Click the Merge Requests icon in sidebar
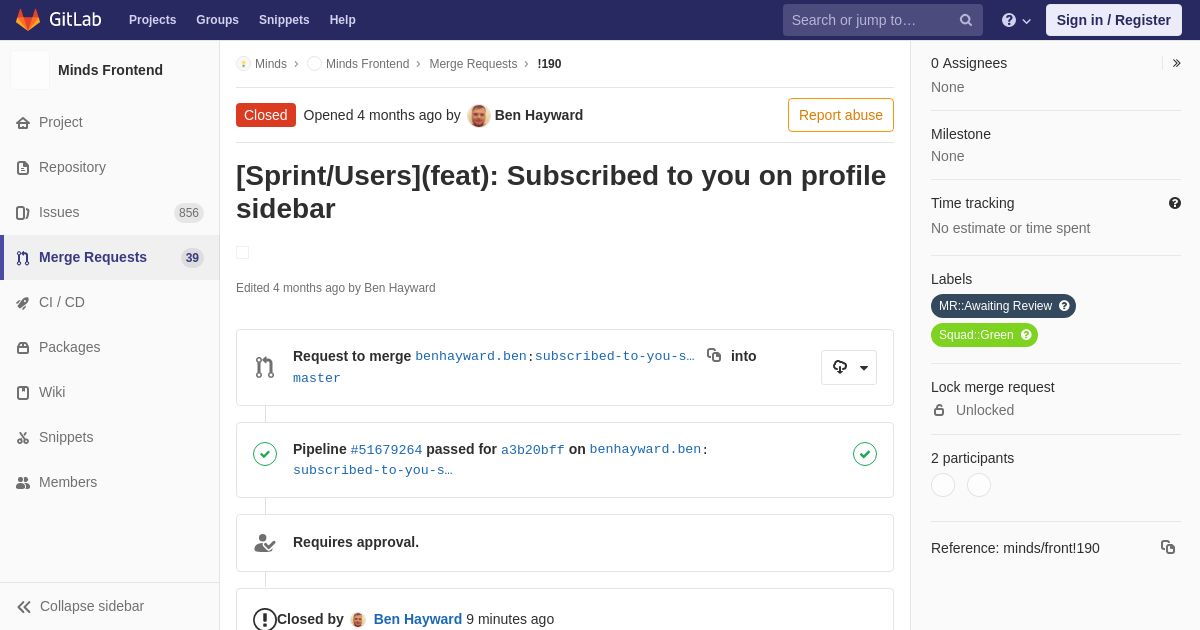1200x630 pixels. (23, 258)
